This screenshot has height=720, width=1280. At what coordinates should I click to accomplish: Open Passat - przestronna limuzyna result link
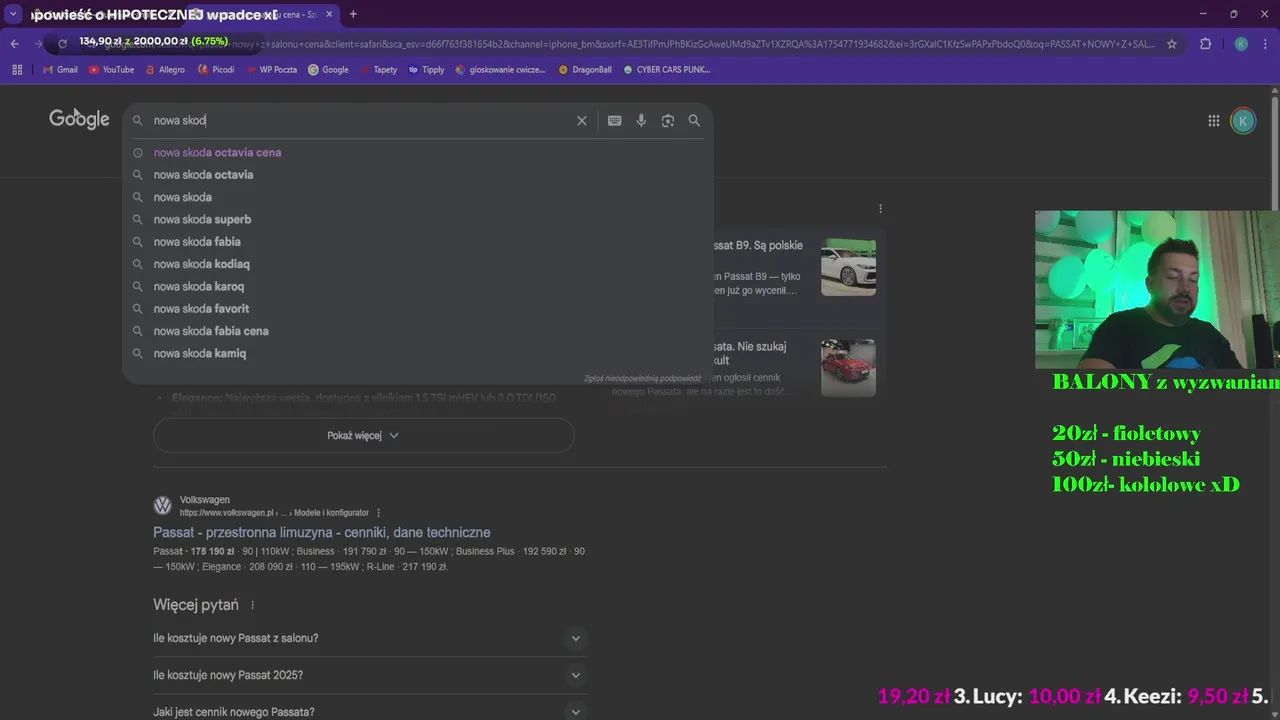coord(322,533)
